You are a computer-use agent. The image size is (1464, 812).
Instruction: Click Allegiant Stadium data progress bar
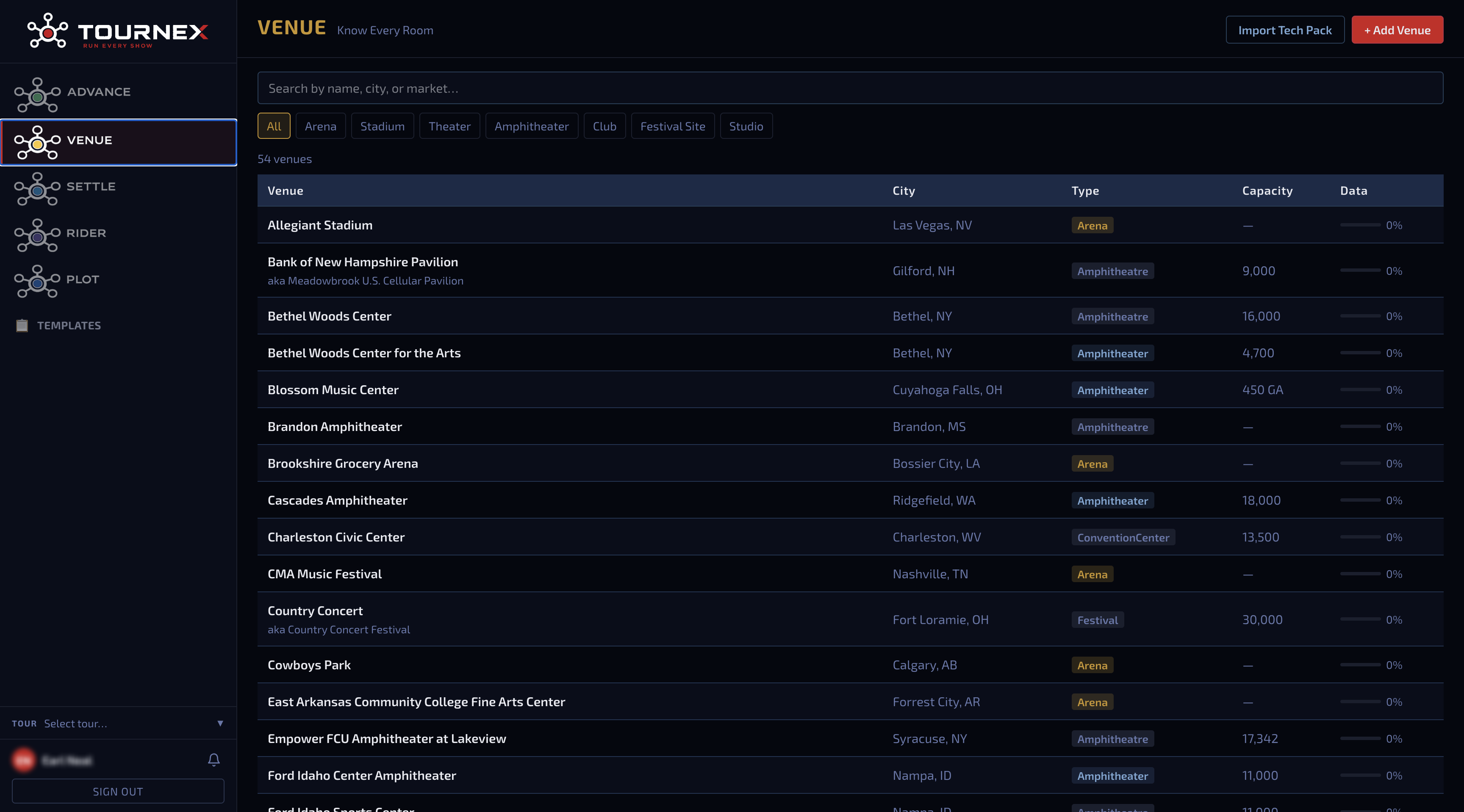tap(1360, 225)
